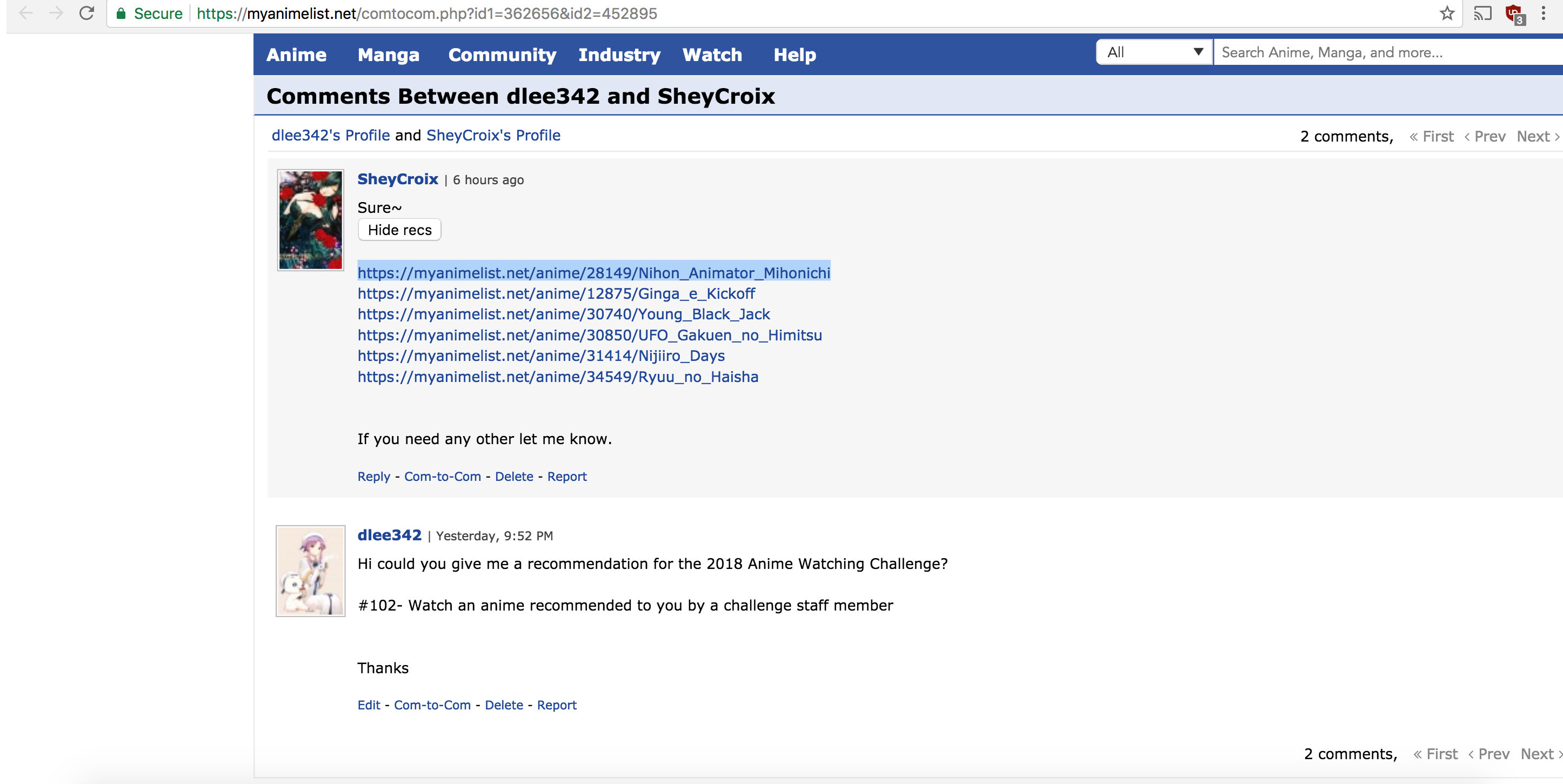Bookmark the page with the star icon
The width and height of the screenshot is (1563, 784).
pyautogui.click(x=1446, y=13)
